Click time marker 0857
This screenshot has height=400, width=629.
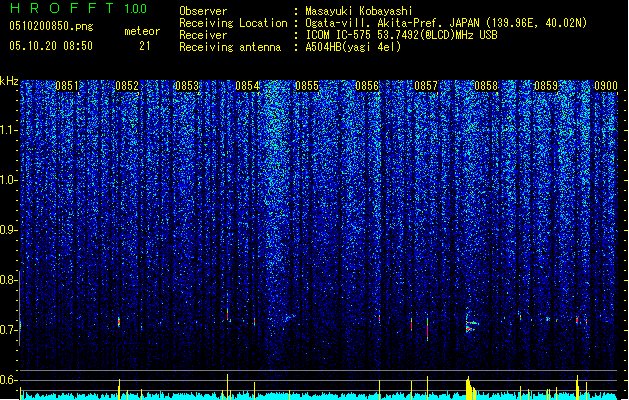[426, 86]
